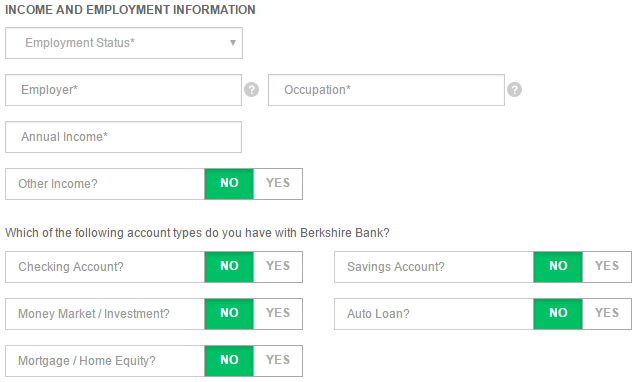Image resolution: width=635 pixels, height=382 pixels.
Task: Toggle Money Market / Investment to NO
Action: coord(229,314)
